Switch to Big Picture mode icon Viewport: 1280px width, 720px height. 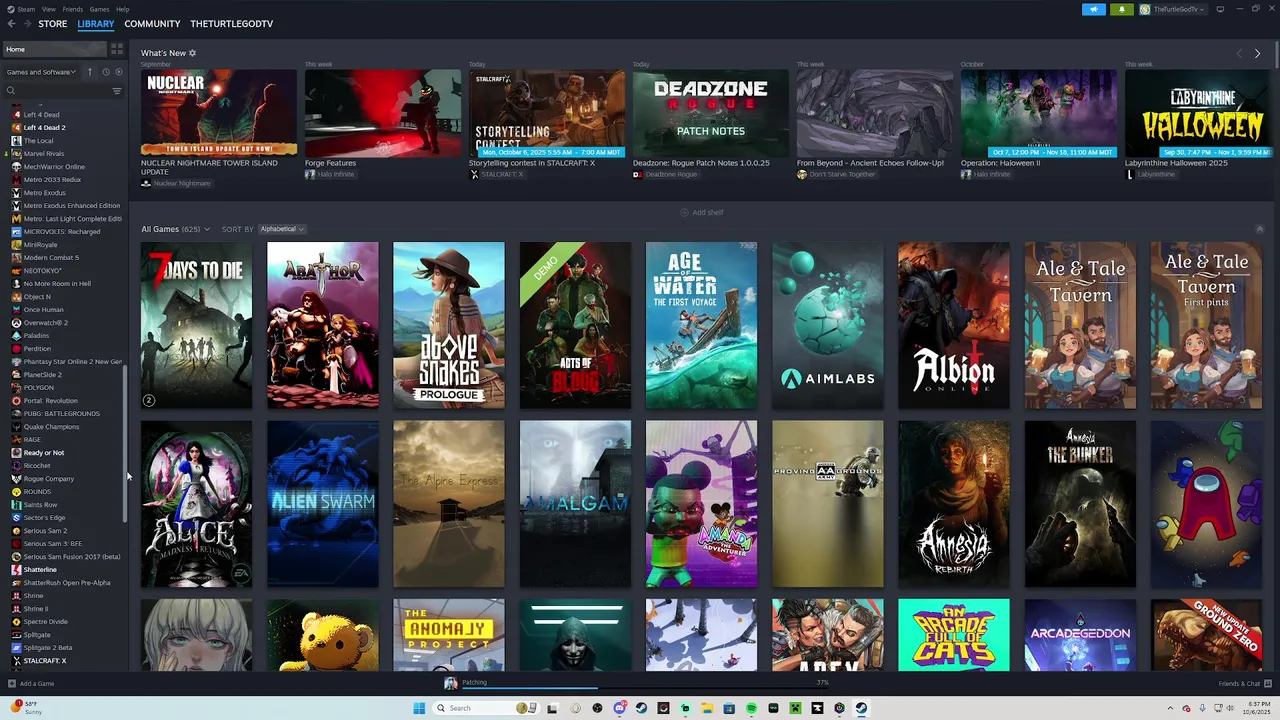click(1219, 9)
